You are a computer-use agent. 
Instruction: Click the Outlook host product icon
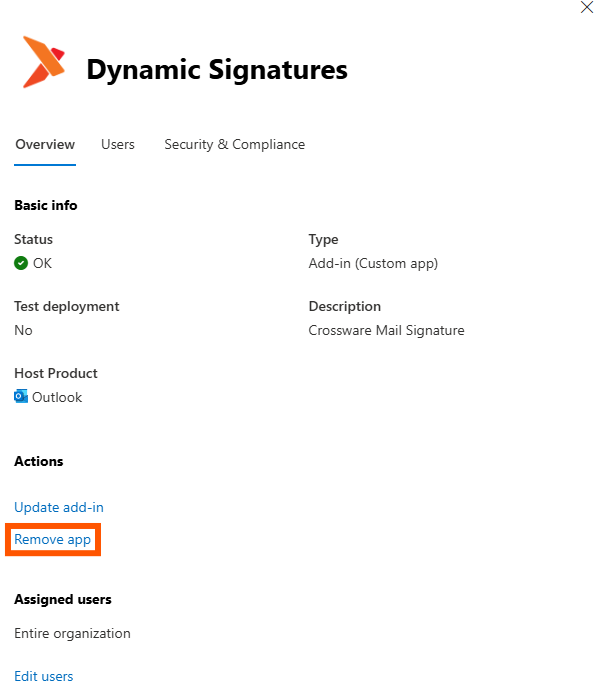pyautogui.click(x=21, y=397)
